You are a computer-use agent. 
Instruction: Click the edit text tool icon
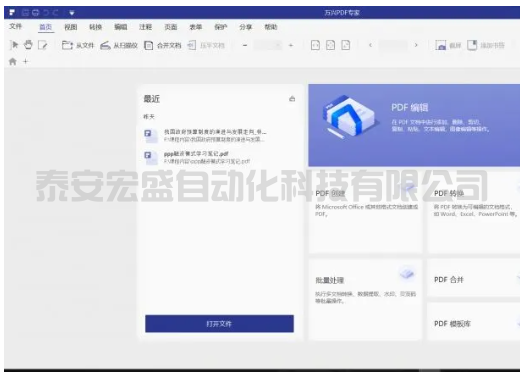click(43, 45)
